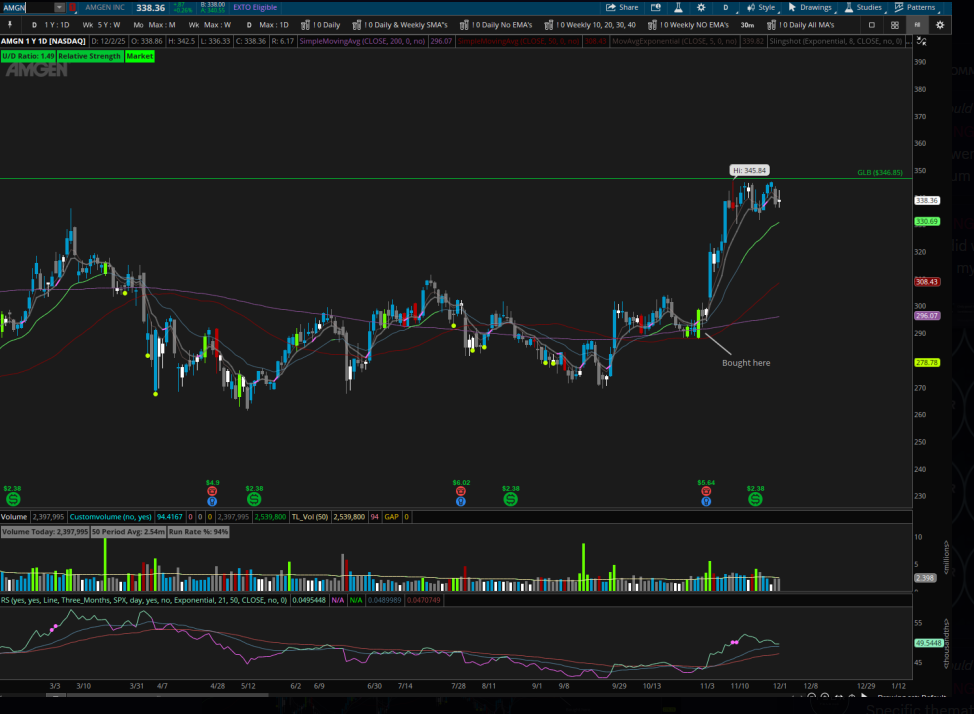Screen dimensions: 974x714
Task: Click the yellow-green 278.78 price axis bubble
Action: click(x=927, y=363)
